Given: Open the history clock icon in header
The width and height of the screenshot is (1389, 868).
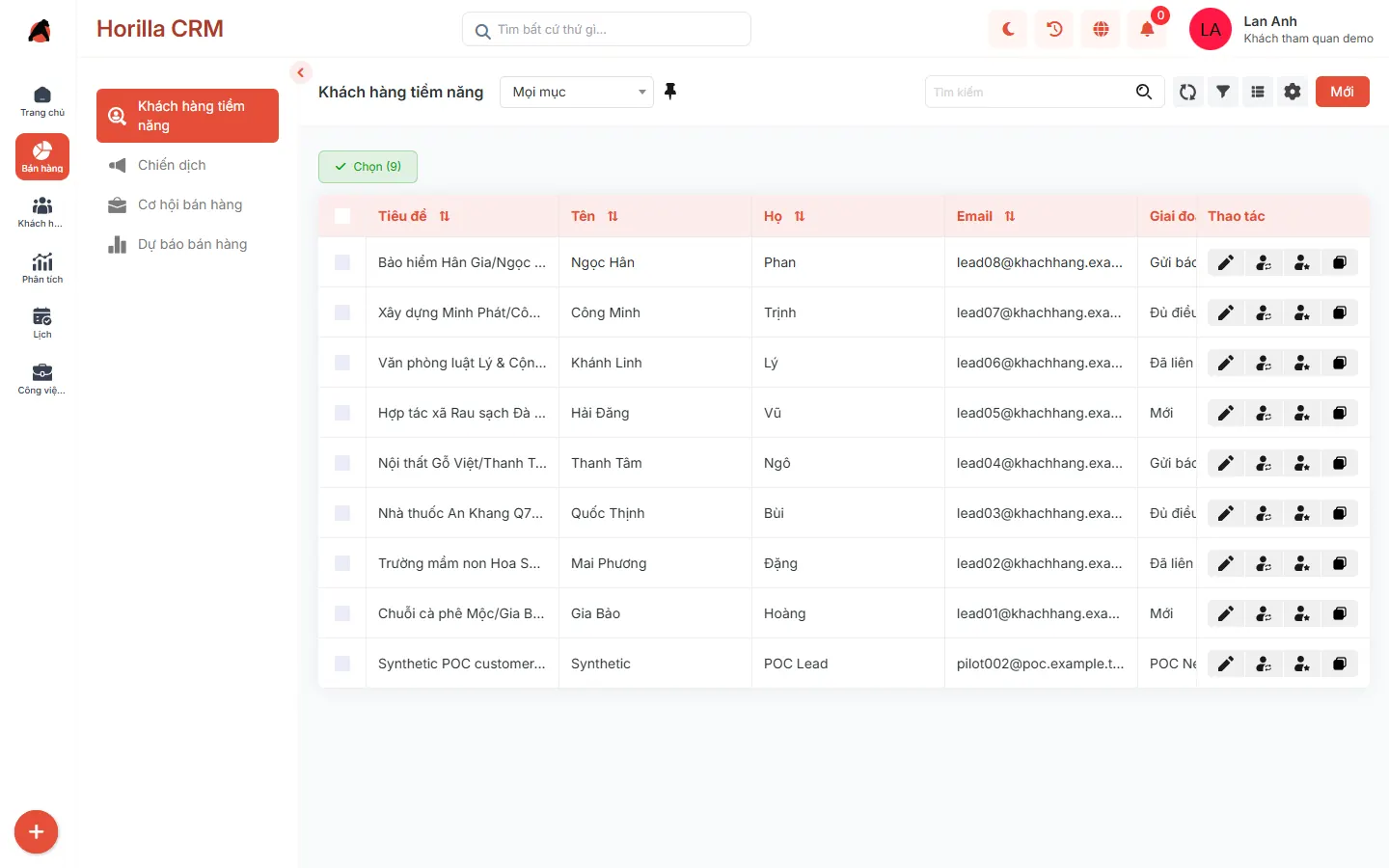Looking at the screenshot, I should pos(1054,29).
